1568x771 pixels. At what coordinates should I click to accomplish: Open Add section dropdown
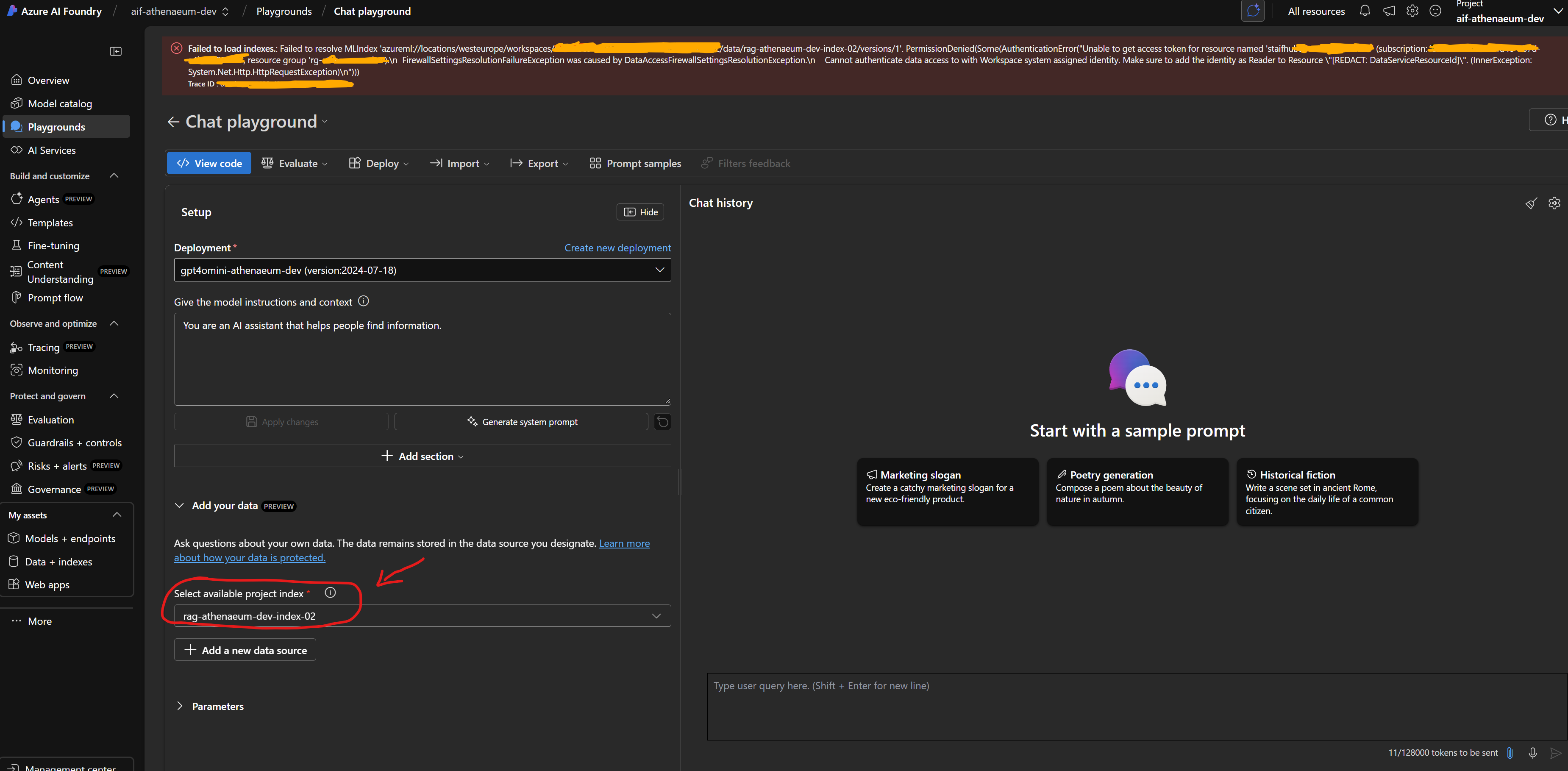point(423,456)
